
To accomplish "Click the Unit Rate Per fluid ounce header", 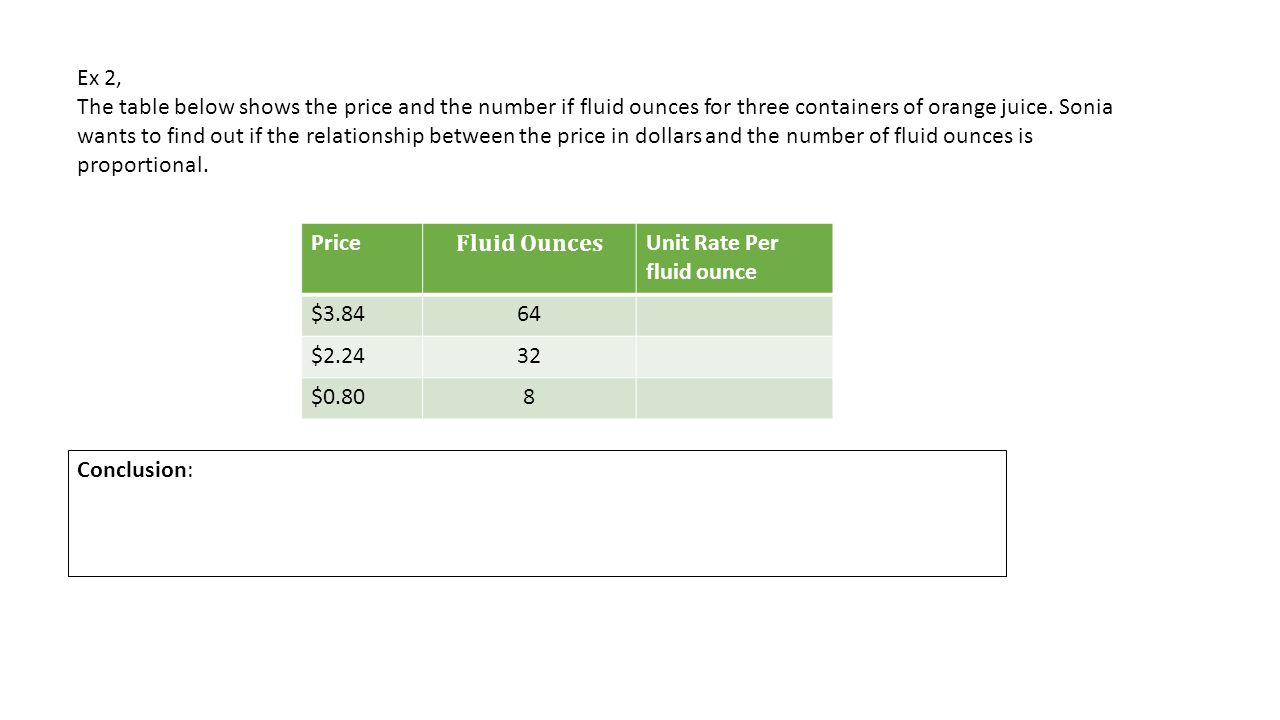I will (734, 259).
